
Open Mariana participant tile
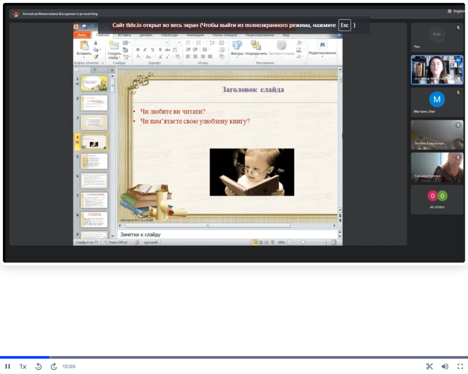(x=437, y=102)
